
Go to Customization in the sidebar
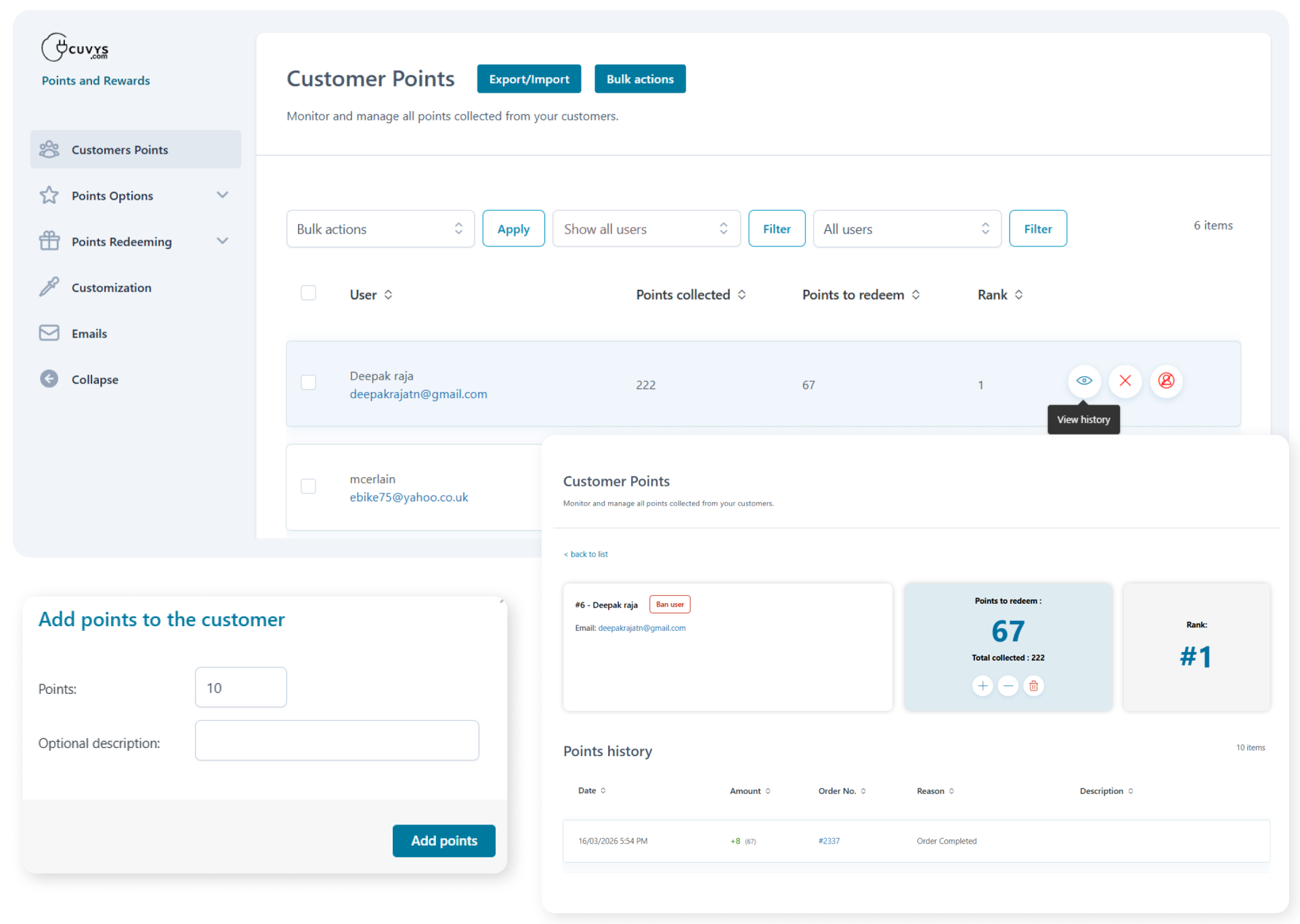pyautogui.click(x=111, y=287)
